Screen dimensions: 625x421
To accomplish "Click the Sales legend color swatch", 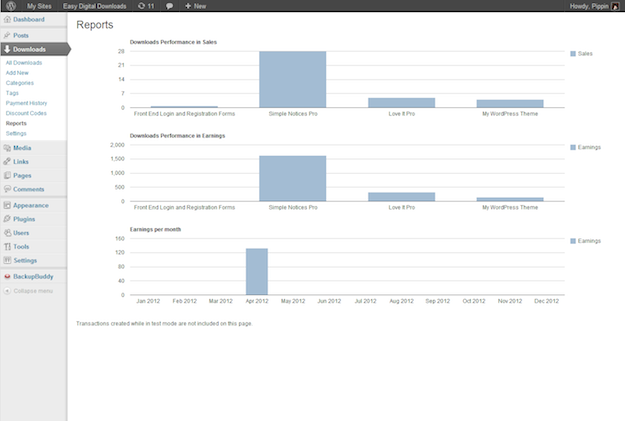I will [572, 53].
